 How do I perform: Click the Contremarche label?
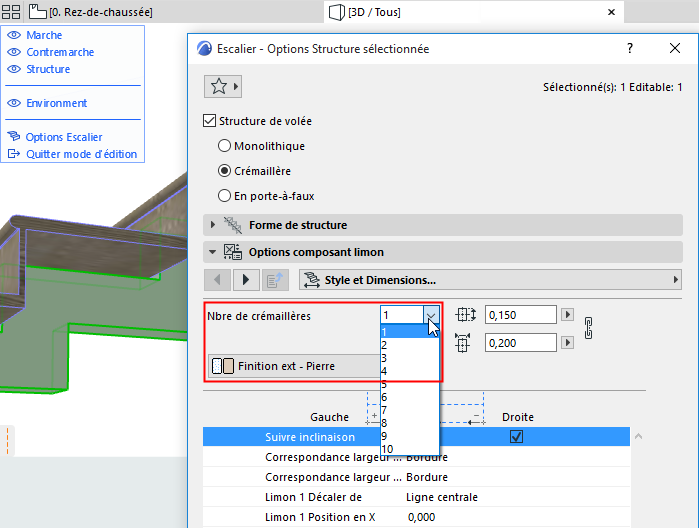click(x=60, y=52)
